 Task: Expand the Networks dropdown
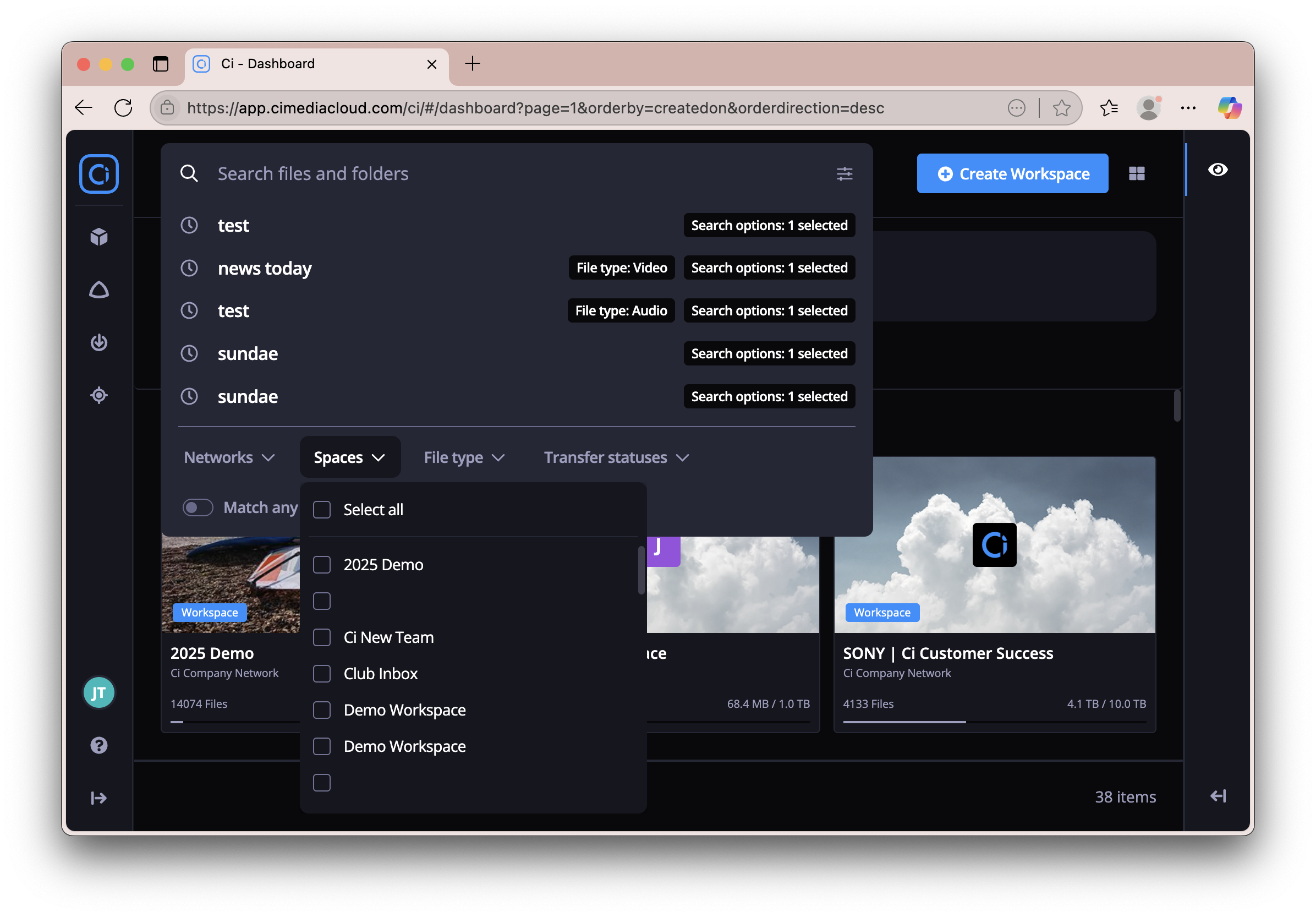pos(230,457)
